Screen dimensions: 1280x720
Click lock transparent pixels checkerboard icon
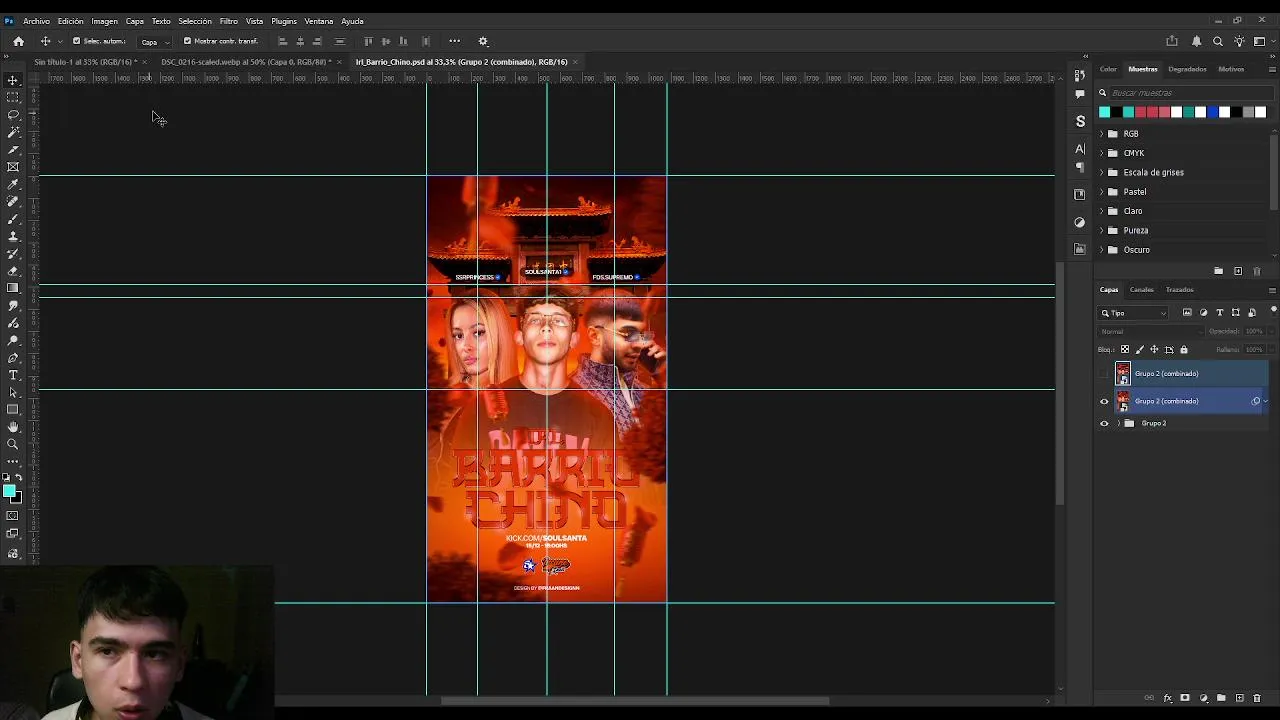(1125, 349)
